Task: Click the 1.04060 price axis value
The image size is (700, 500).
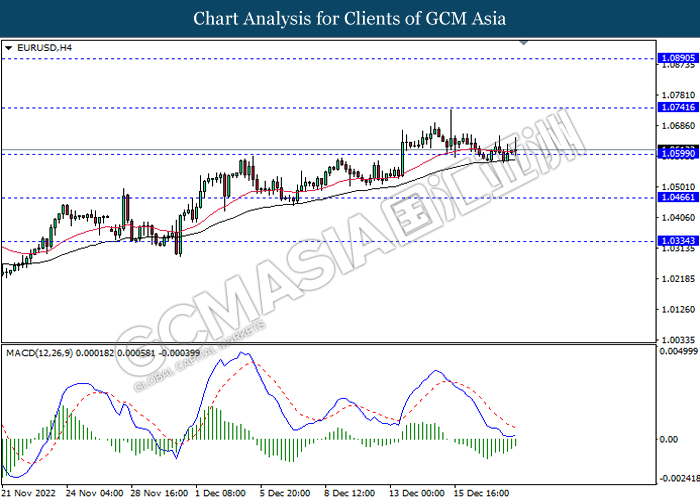Action: (x=679, y=218)
